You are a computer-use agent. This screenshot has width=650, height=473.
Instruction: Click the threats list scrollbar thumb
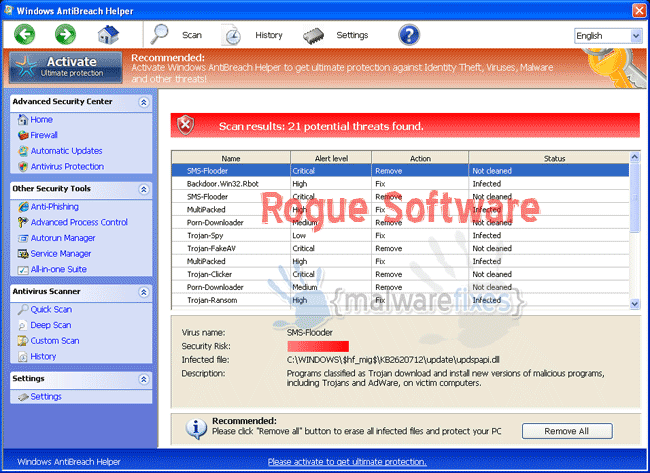click(x=635, y=197)
